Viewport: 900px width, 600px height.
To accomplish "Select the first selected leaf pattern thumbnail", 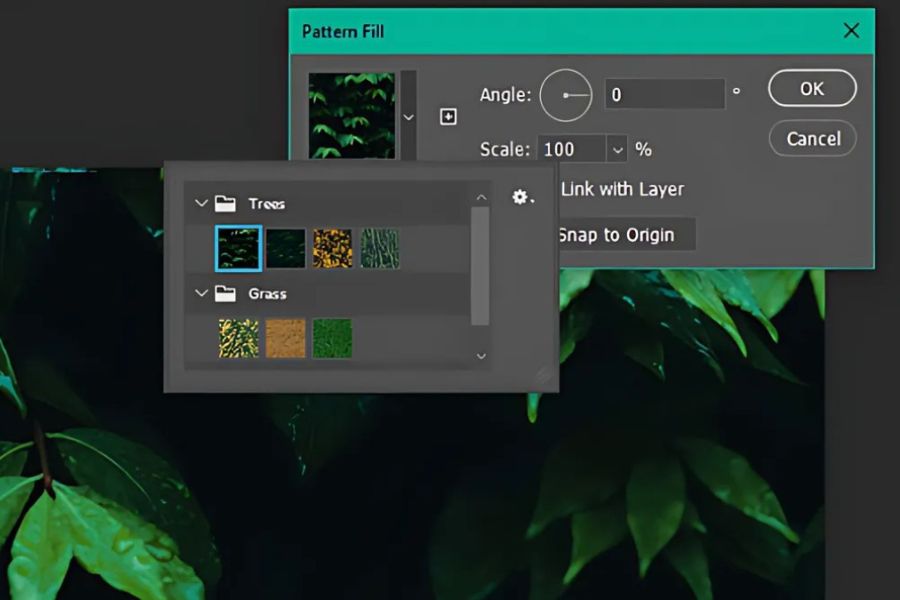I will [x=238, y=248].
